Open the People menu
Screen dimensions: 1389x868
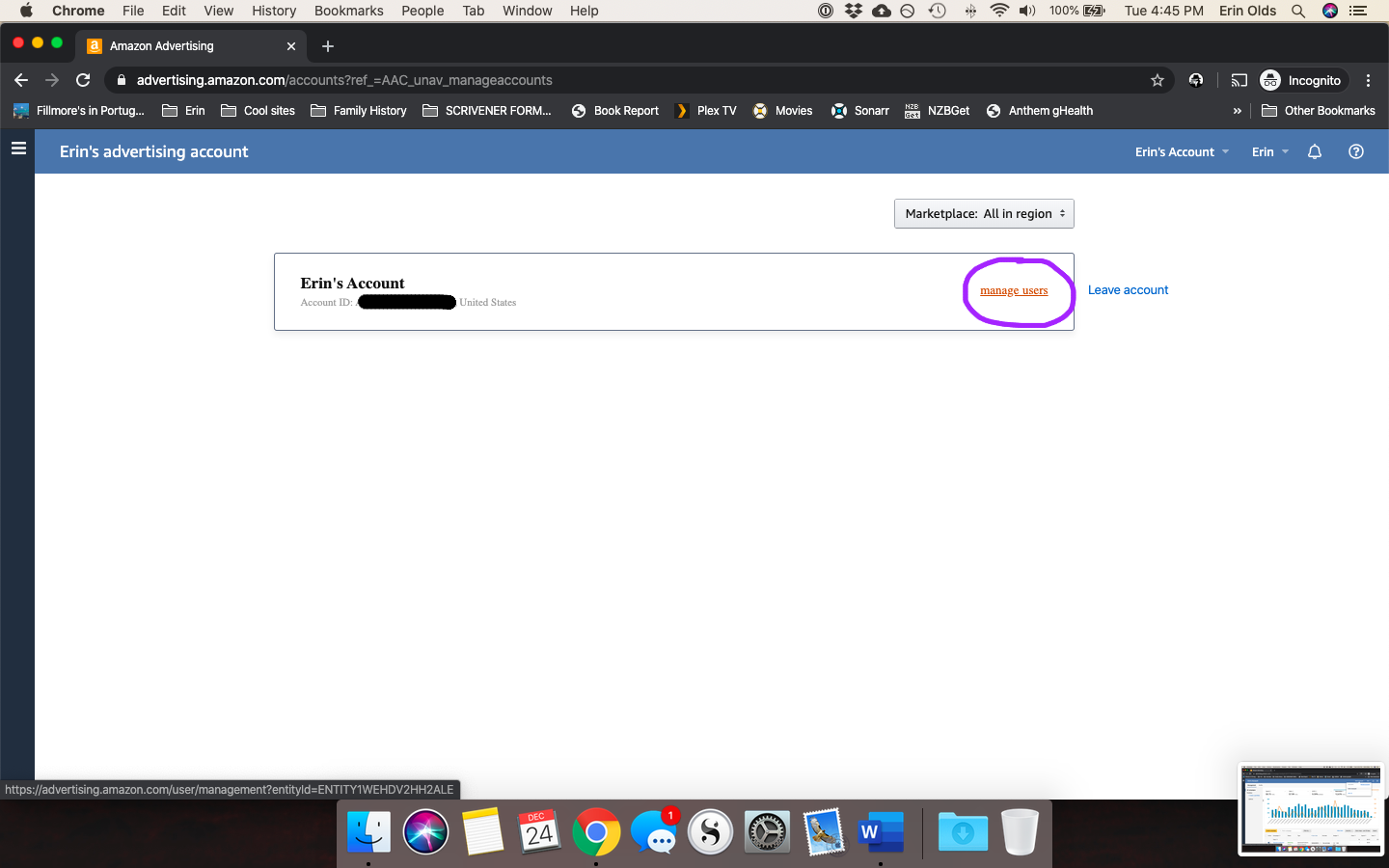[422, 11]
